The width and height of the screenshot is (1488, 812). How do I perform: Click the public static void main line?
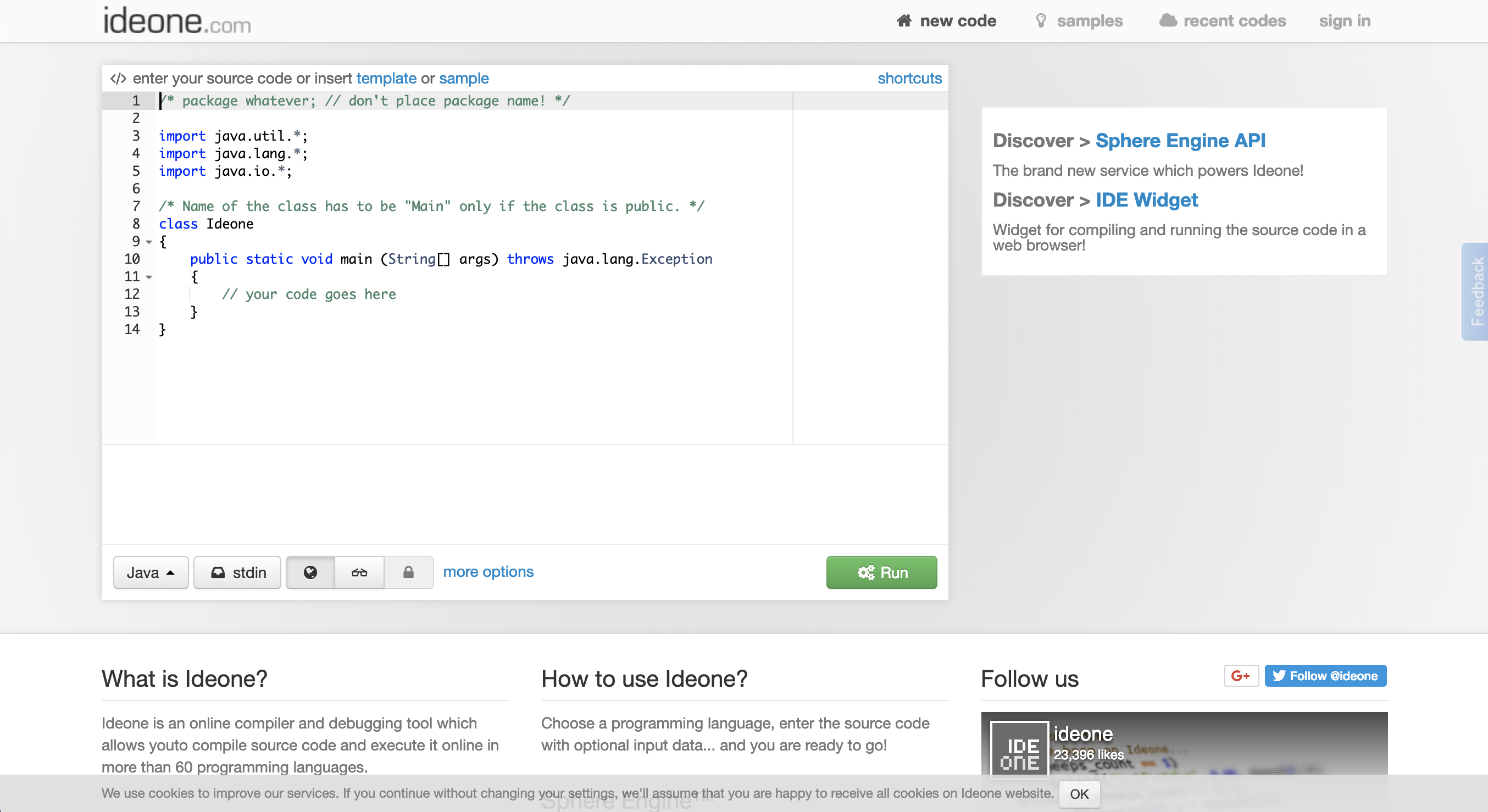(451, 259)
